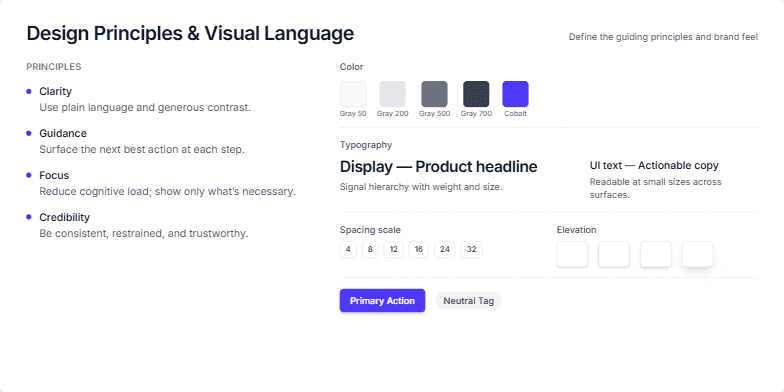Click the Gray 500 swatch caption
This screenshot has height=392, width=784.
coord(434,114)
